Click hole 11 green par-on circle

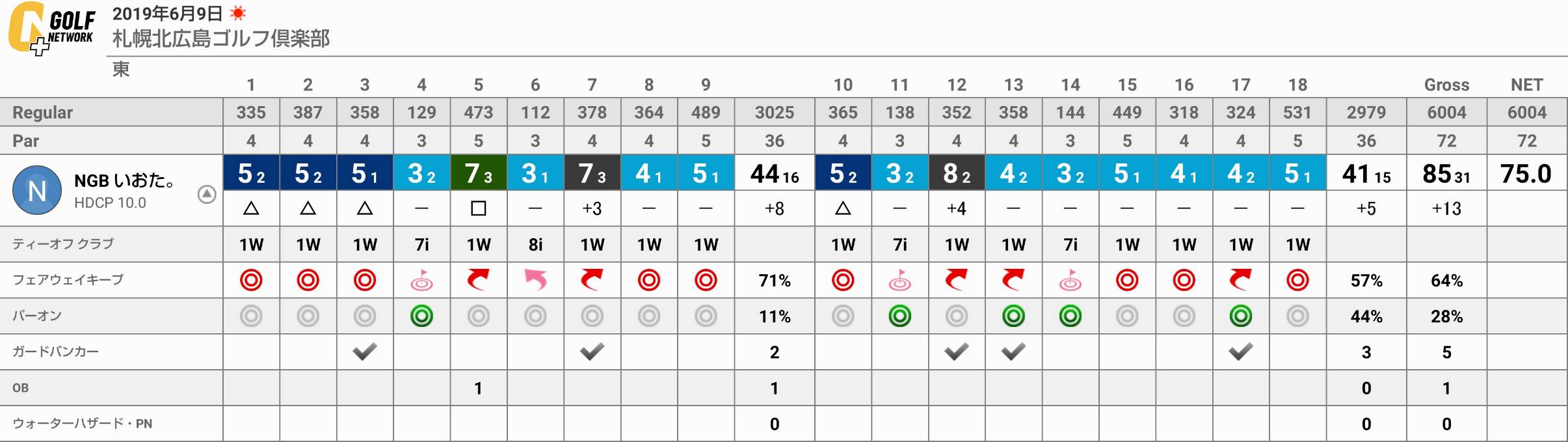point(899,316)
